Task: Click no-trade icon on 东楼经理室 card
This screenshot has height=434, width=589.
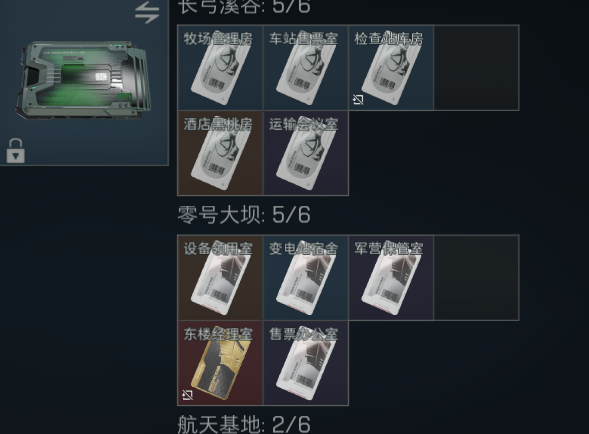Action: (x=187, y=395)
